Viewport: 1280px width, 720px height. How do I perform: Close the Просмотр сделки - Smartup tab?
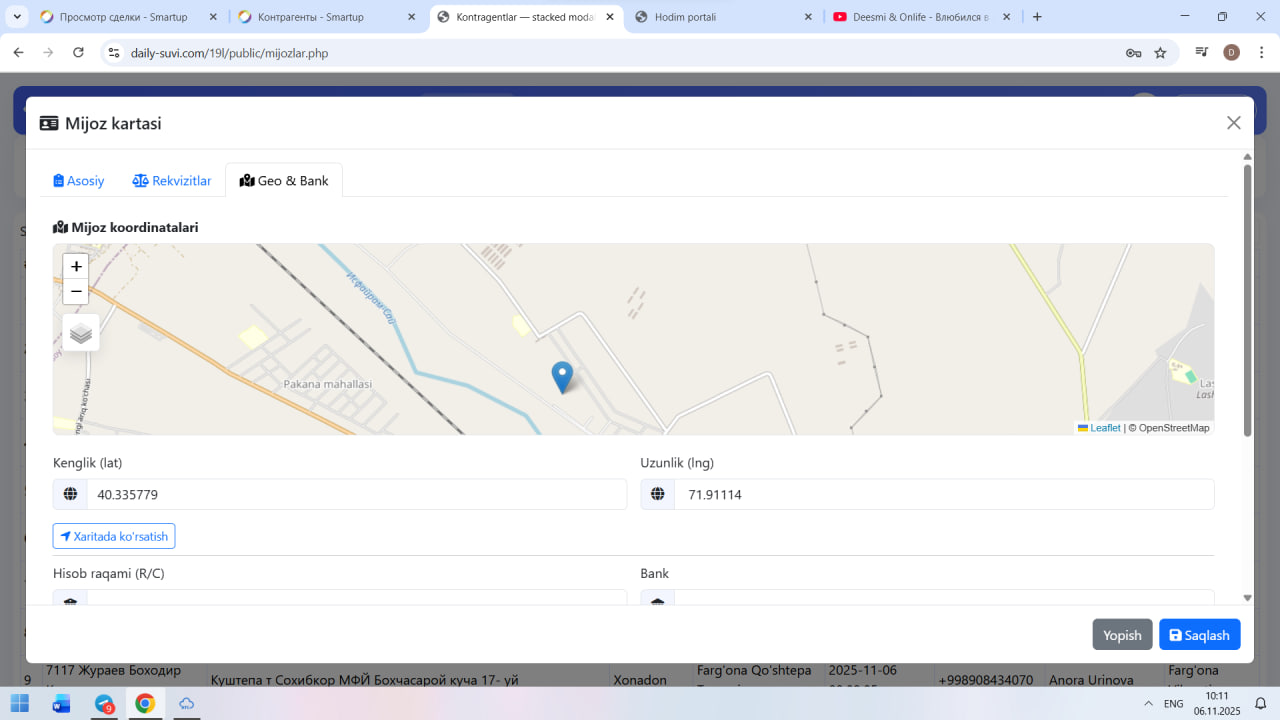pyautogui.click(x=213, y=17)
